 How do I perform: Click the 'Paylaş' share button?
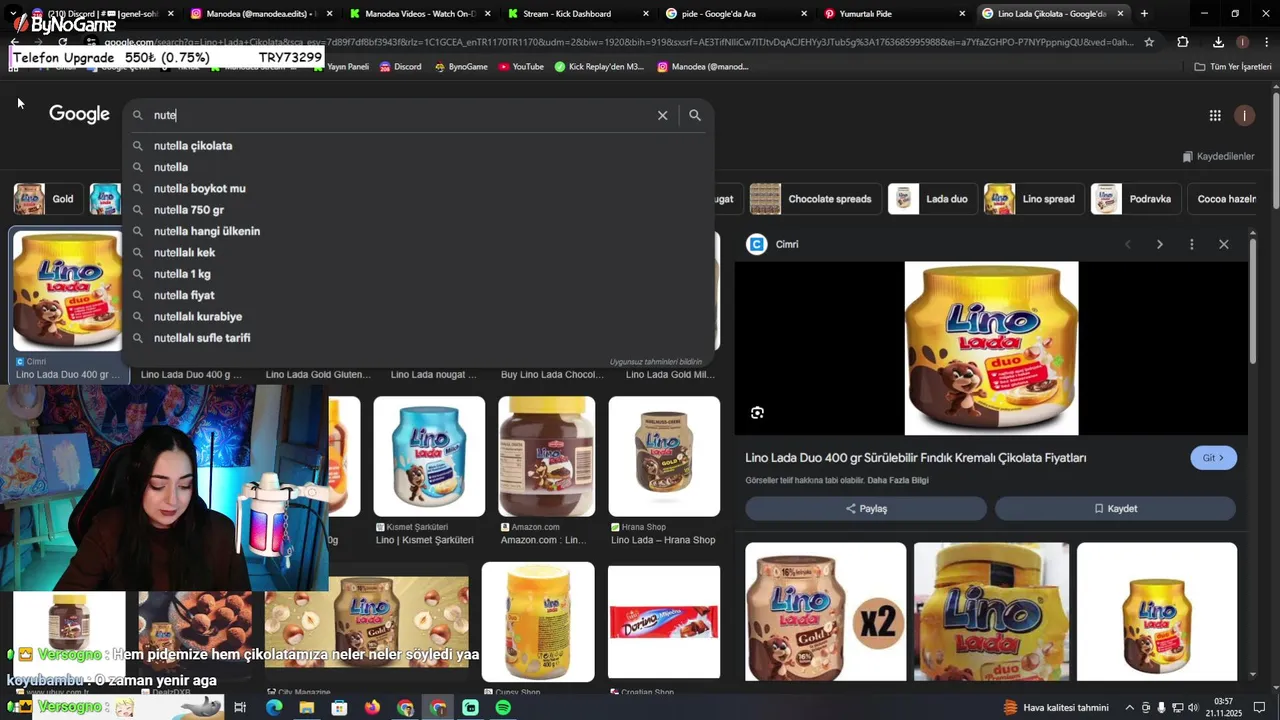point(866,509)
